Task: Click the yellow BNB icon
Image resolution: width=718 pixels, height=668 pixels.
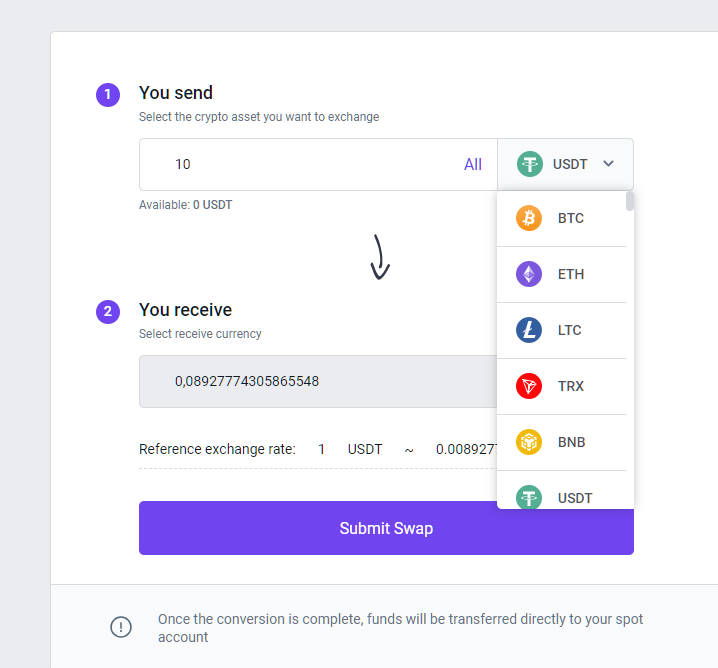Action: [x=529, y=442]
